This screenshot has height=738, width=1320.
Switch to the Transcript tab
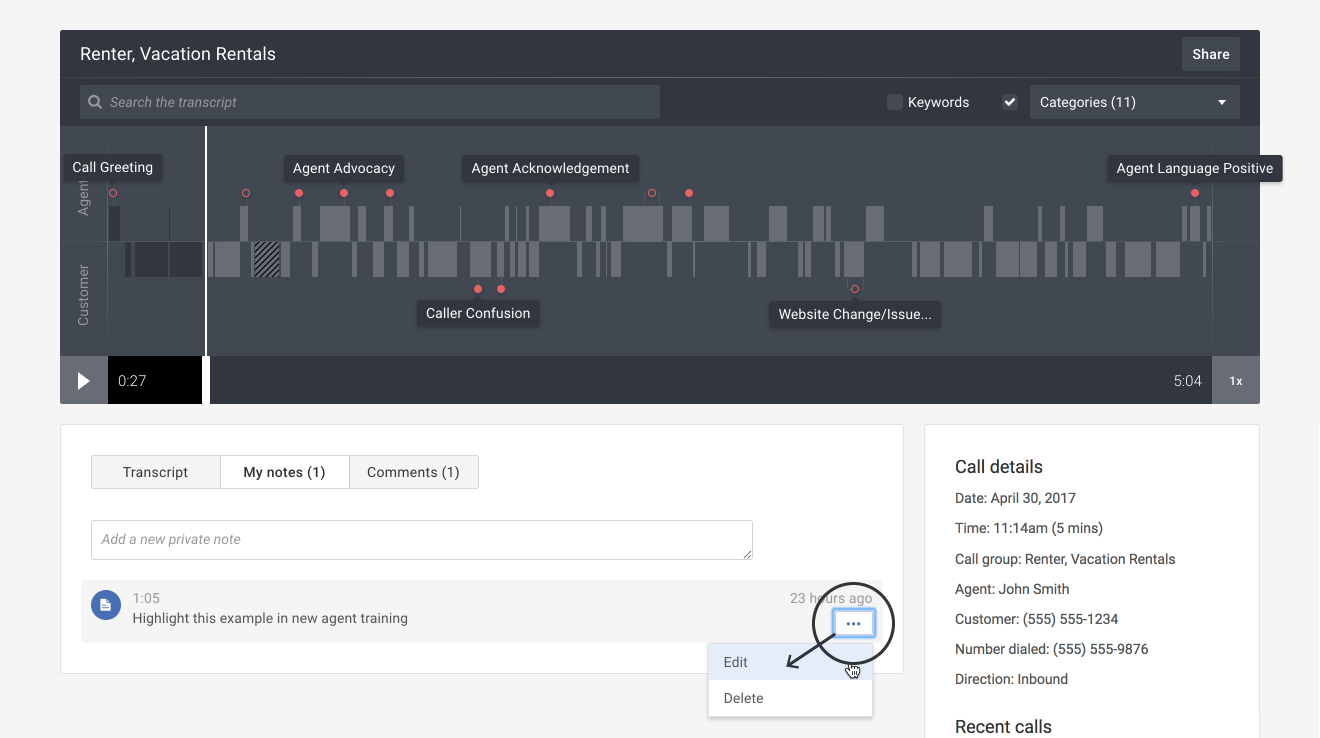(155, 472)
